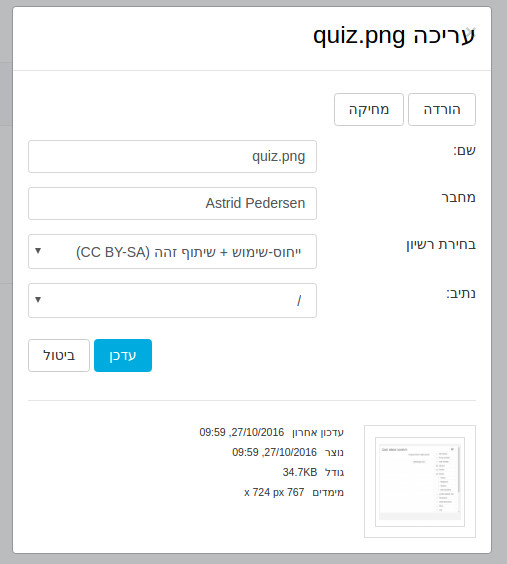Viewport: 507px width, 564px height.
Task: Click the path dropdown arrow
Action: pos(38,299)
